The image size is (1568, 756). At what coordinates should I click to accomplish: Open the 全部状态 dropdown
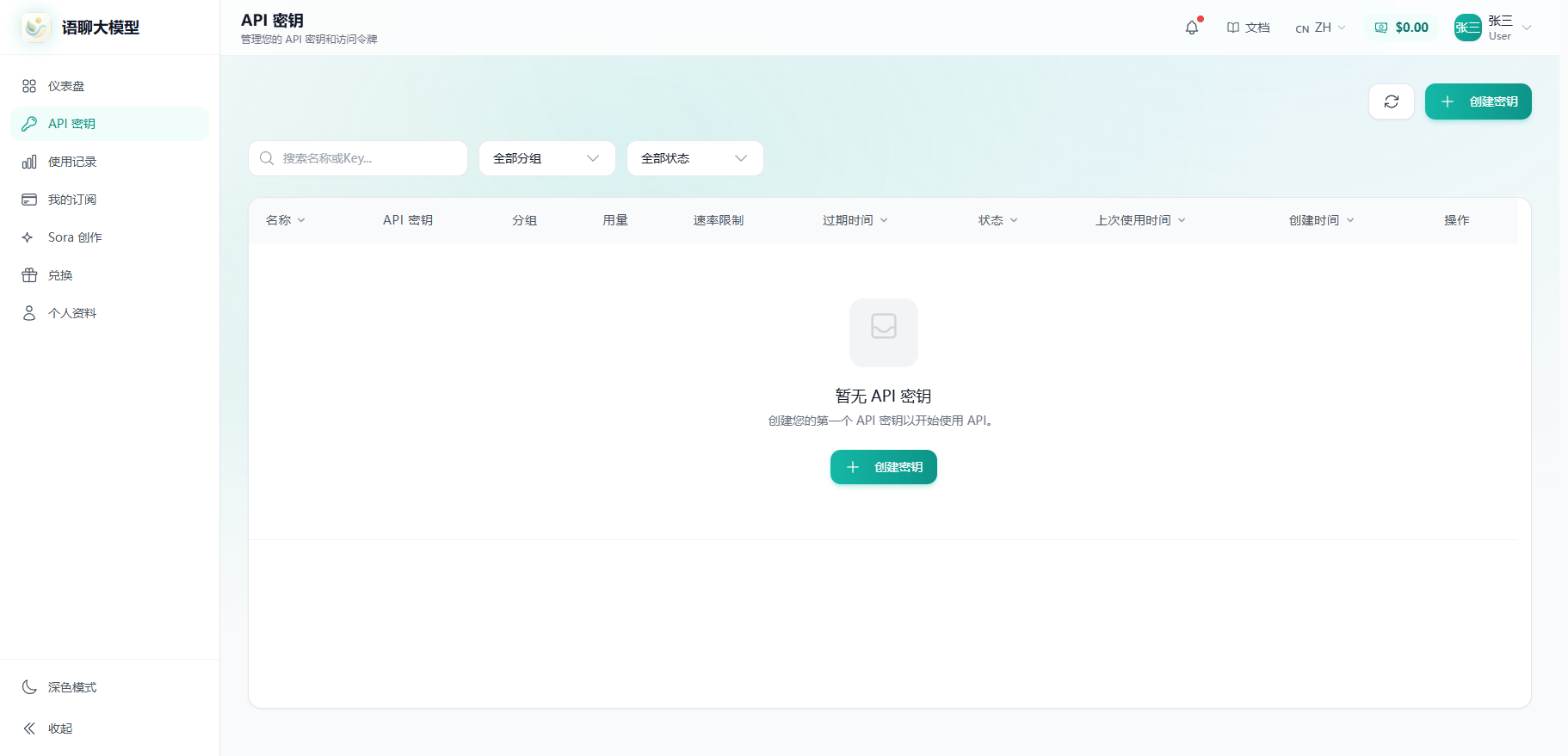(695, 158)
